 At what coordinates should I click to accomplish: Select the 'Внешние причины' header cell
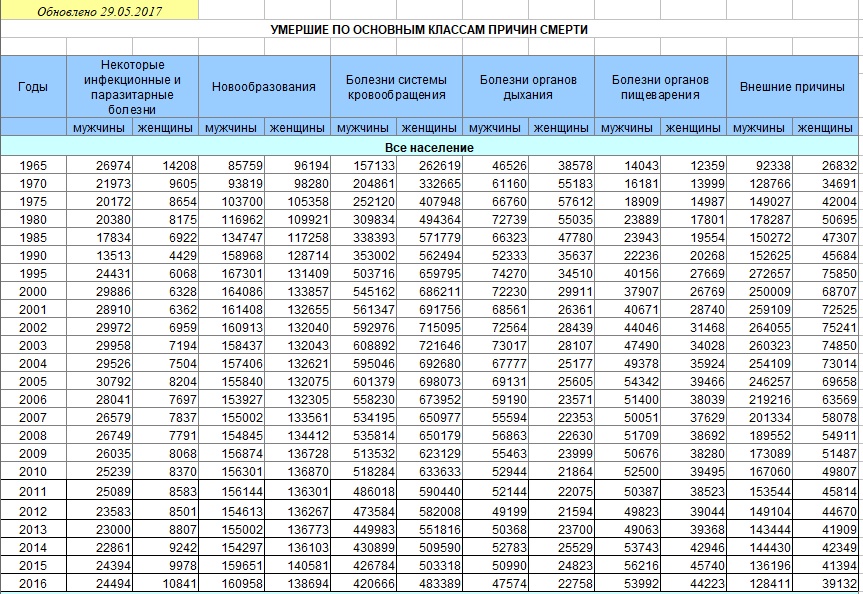pyautogui.click(x=793, y=86)
